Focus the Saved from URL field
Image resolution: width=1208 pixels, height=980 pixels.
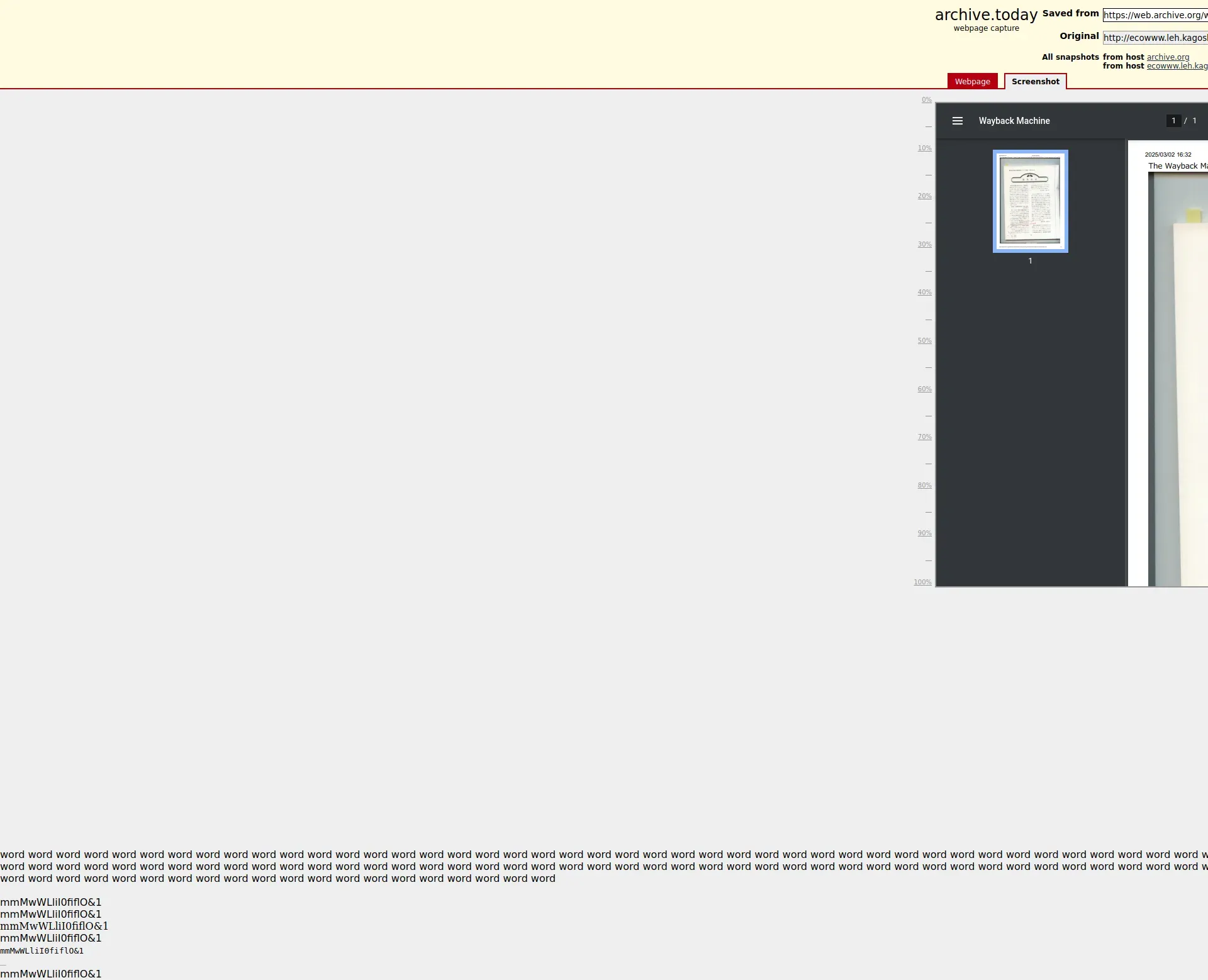[1155, 15]
